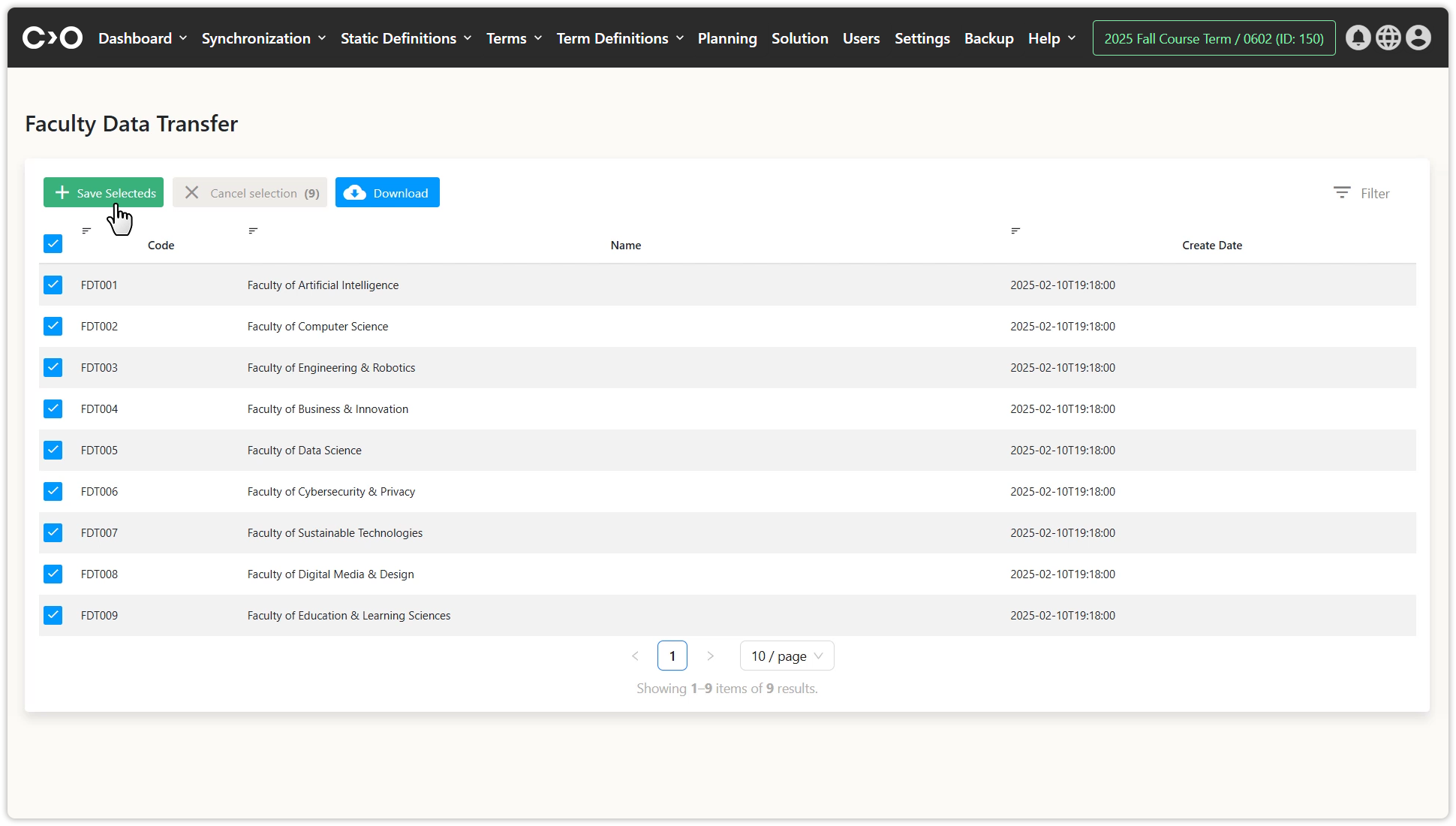The image size is (1456, 826).
Task: Click the Download button
Action: (387, 193)
